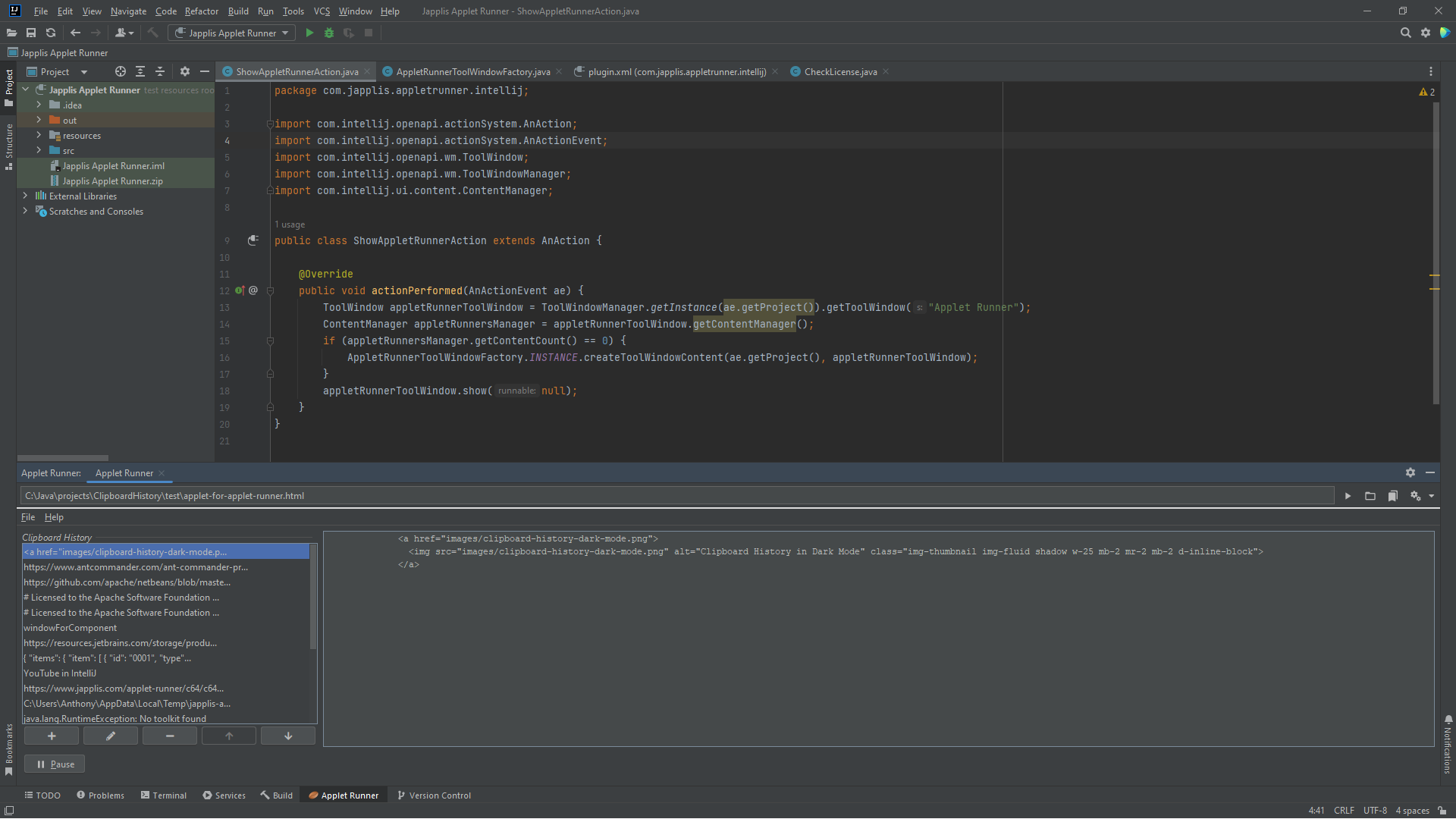Navigate back with the left arrow icon
This screenshot has width=1456, height=819.
pos(75,33)
